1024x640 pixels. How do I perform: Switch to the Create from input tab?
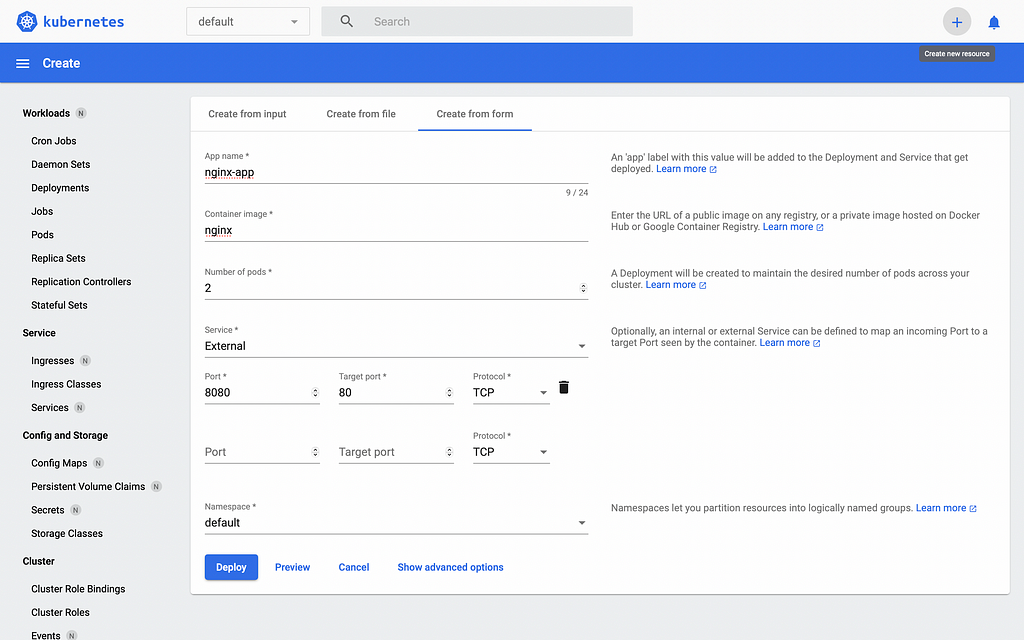248,114
